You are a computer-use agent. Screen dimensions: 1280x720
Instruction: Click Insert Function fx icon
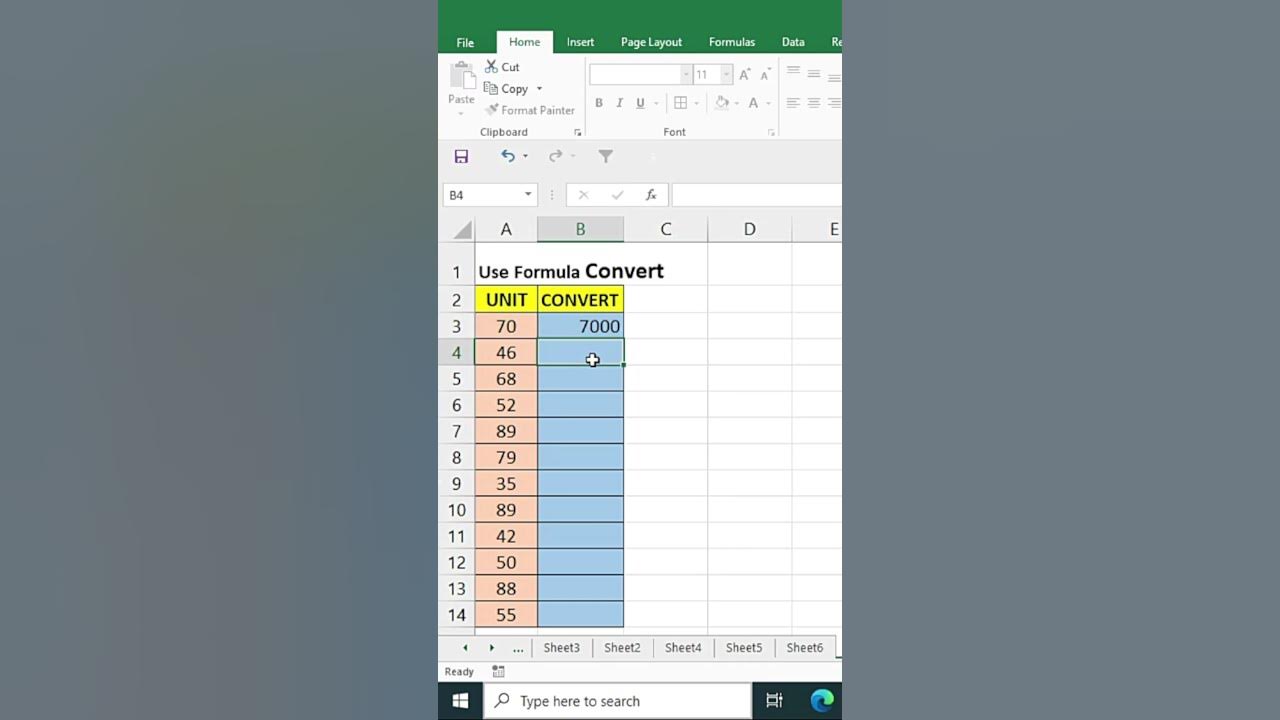[651, 195]
